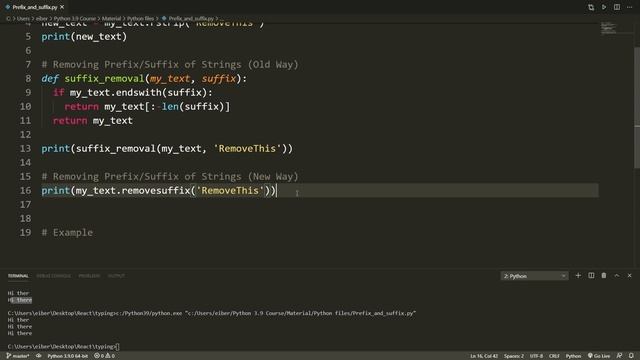
Task: Click the 'Material' breadcrumb segment
Action: coord(111,18)
